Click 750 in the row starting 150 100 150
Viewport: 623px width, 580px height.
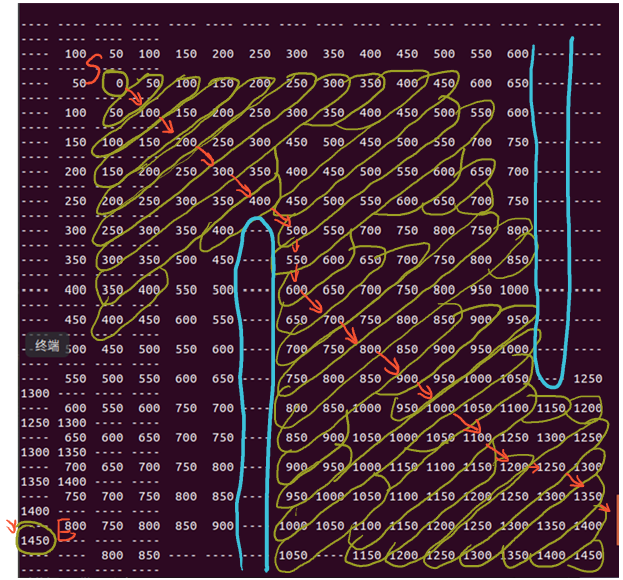517,142
